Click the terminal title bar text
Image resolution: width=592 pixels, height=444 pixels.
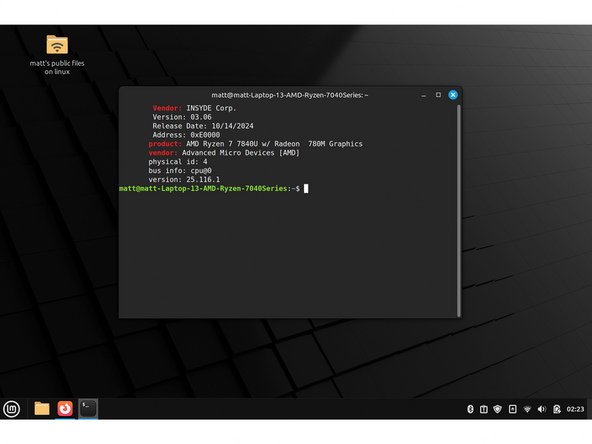pyautogui.click(x=290, y=95)
